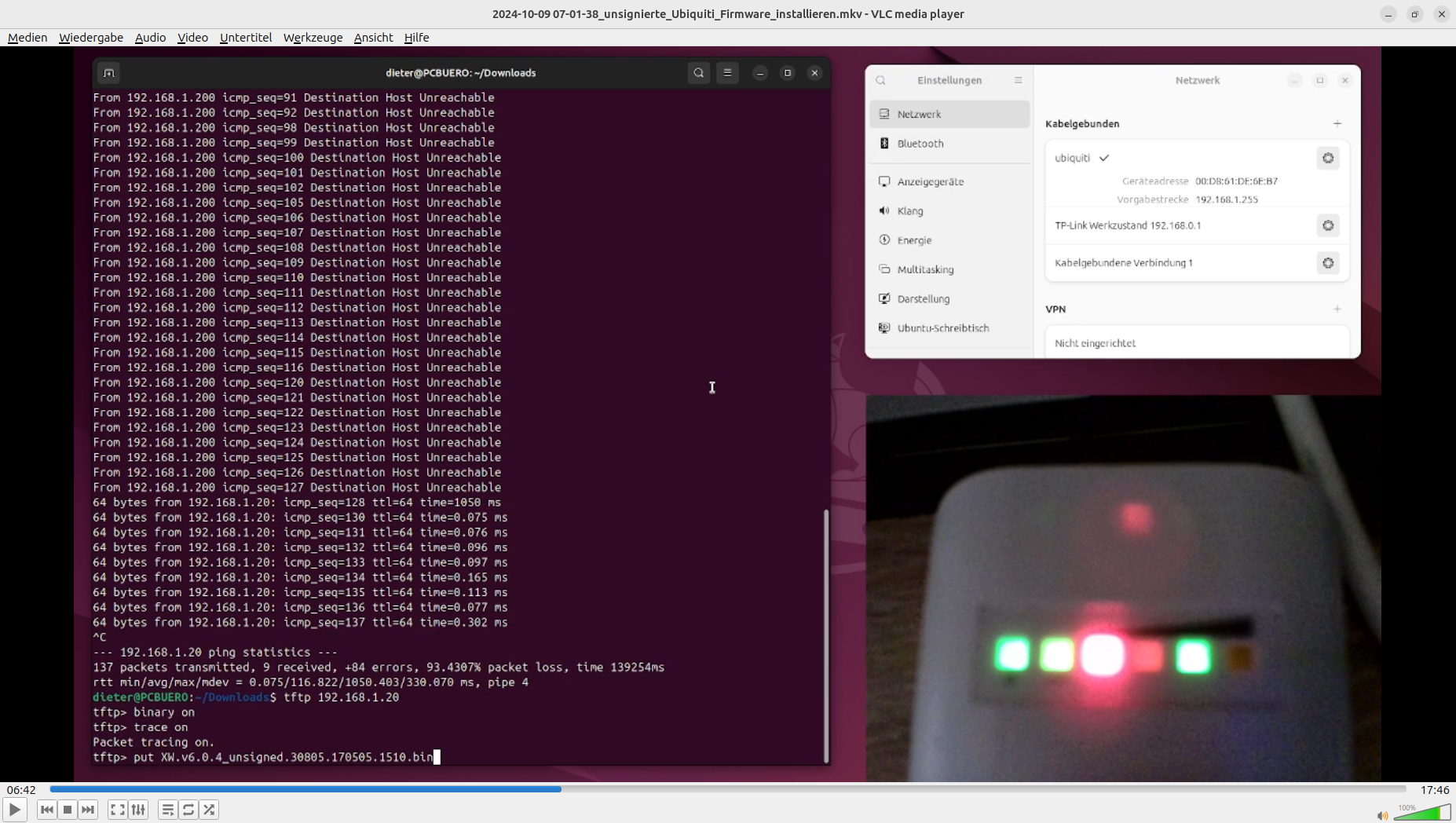The width and height of the screenshot is (1456, 823).
Task: Toggle the 17:46 total time display
Action: [1434, 790]
